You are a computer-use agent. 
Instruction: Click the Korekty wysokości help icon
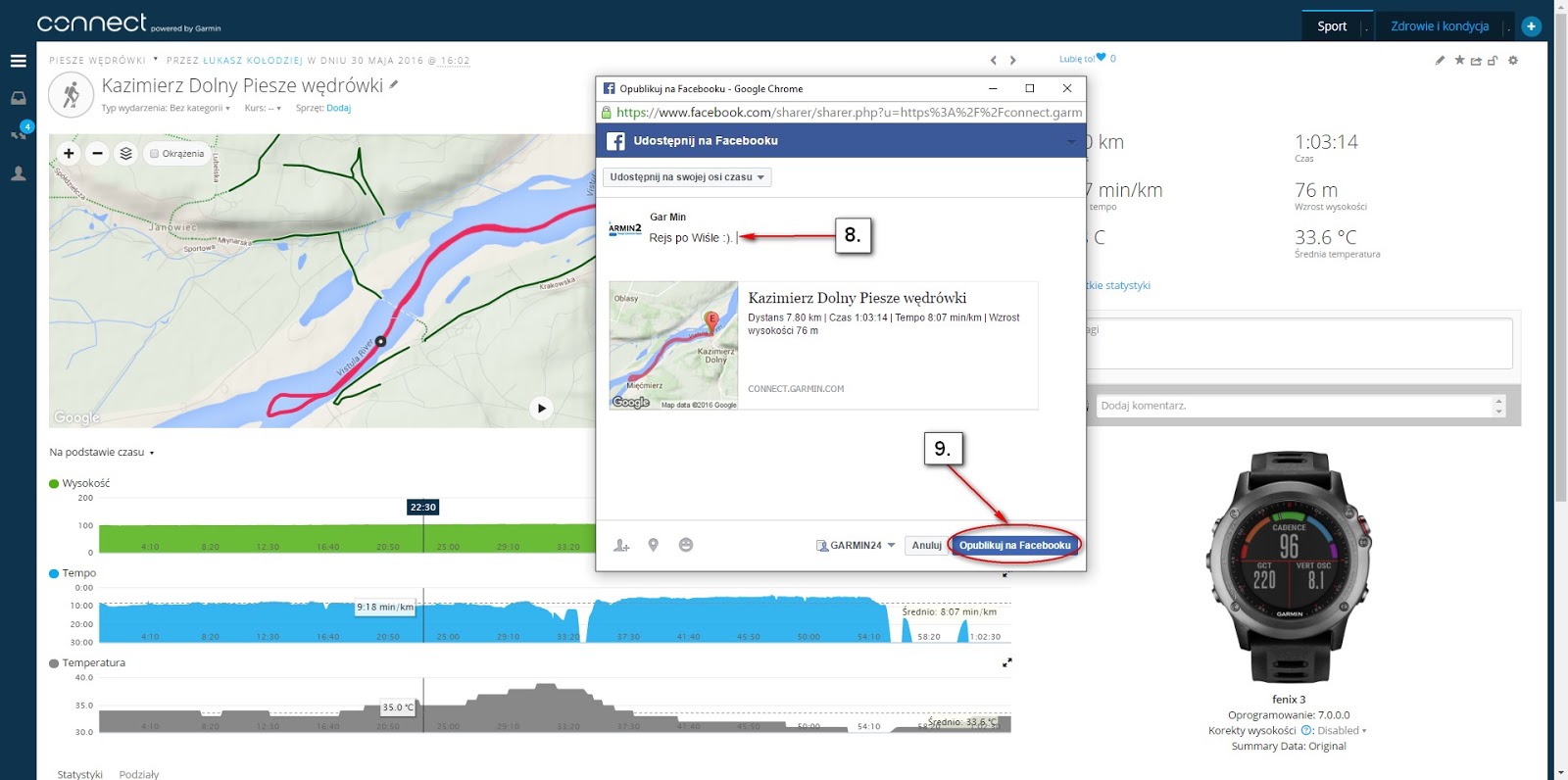pyautogui.click(x=1306, y=730)
